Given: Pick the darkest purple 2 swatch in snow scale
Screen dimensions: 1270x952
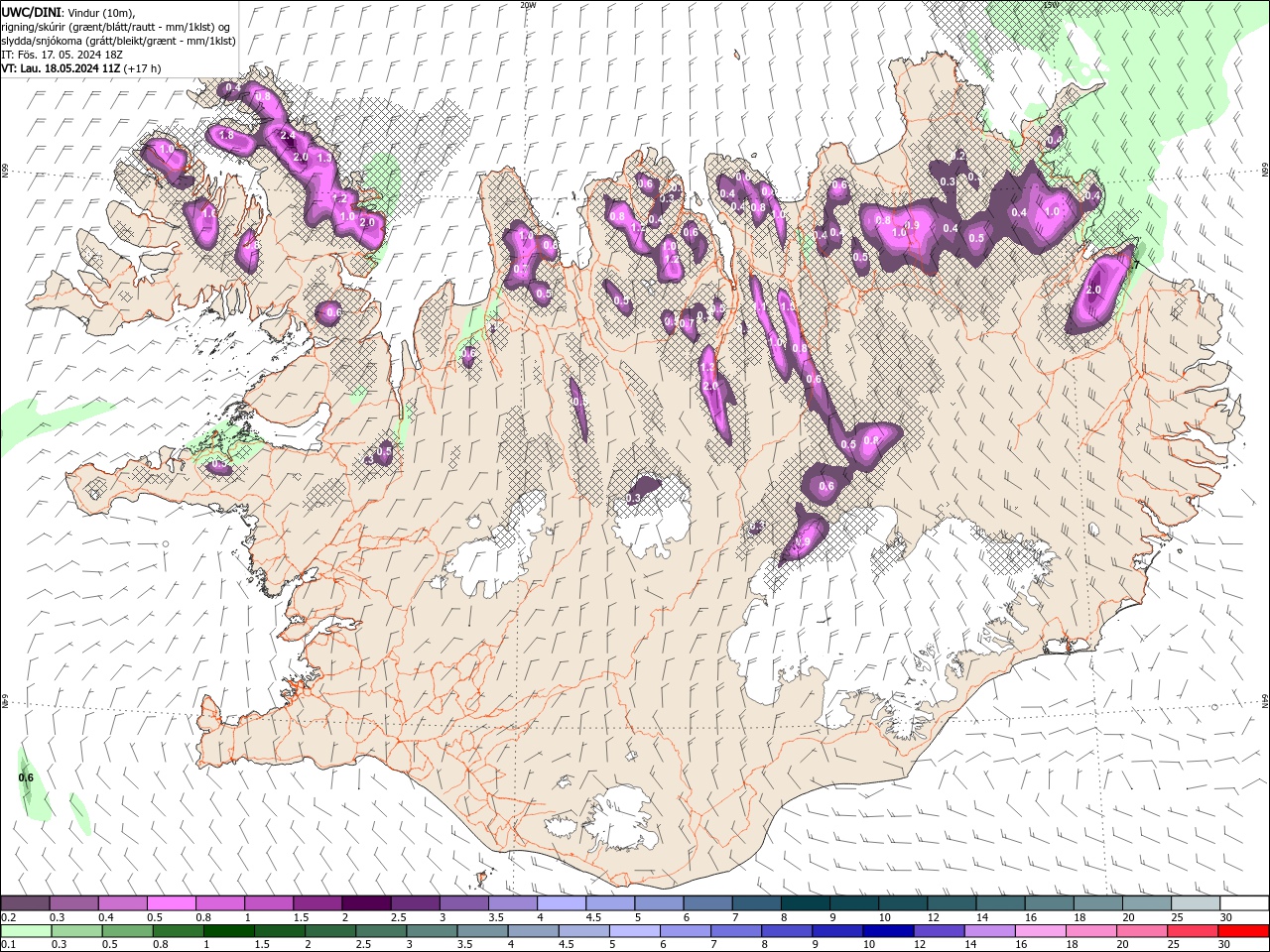Looking at the screenshot, I should click(366, 902).
